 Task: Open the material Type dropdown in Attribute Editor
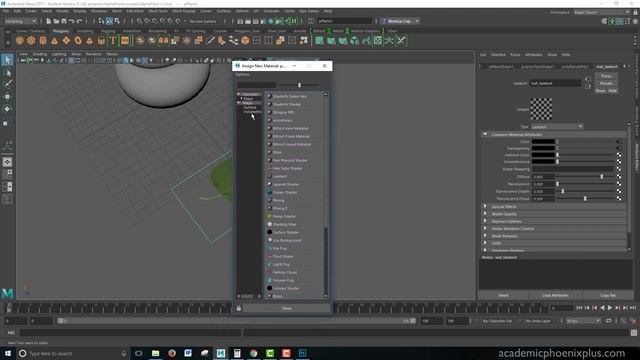pos(557,127)
